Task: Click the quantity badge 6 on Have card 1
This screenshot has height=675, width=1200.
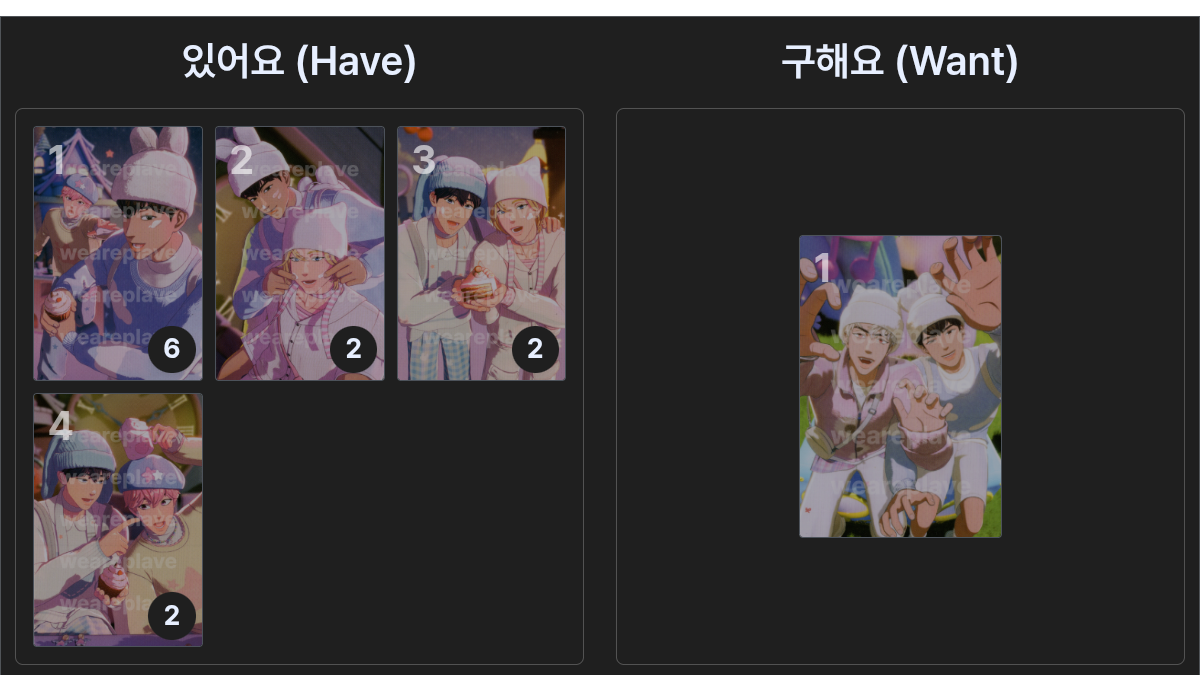Action: (172, 349)
